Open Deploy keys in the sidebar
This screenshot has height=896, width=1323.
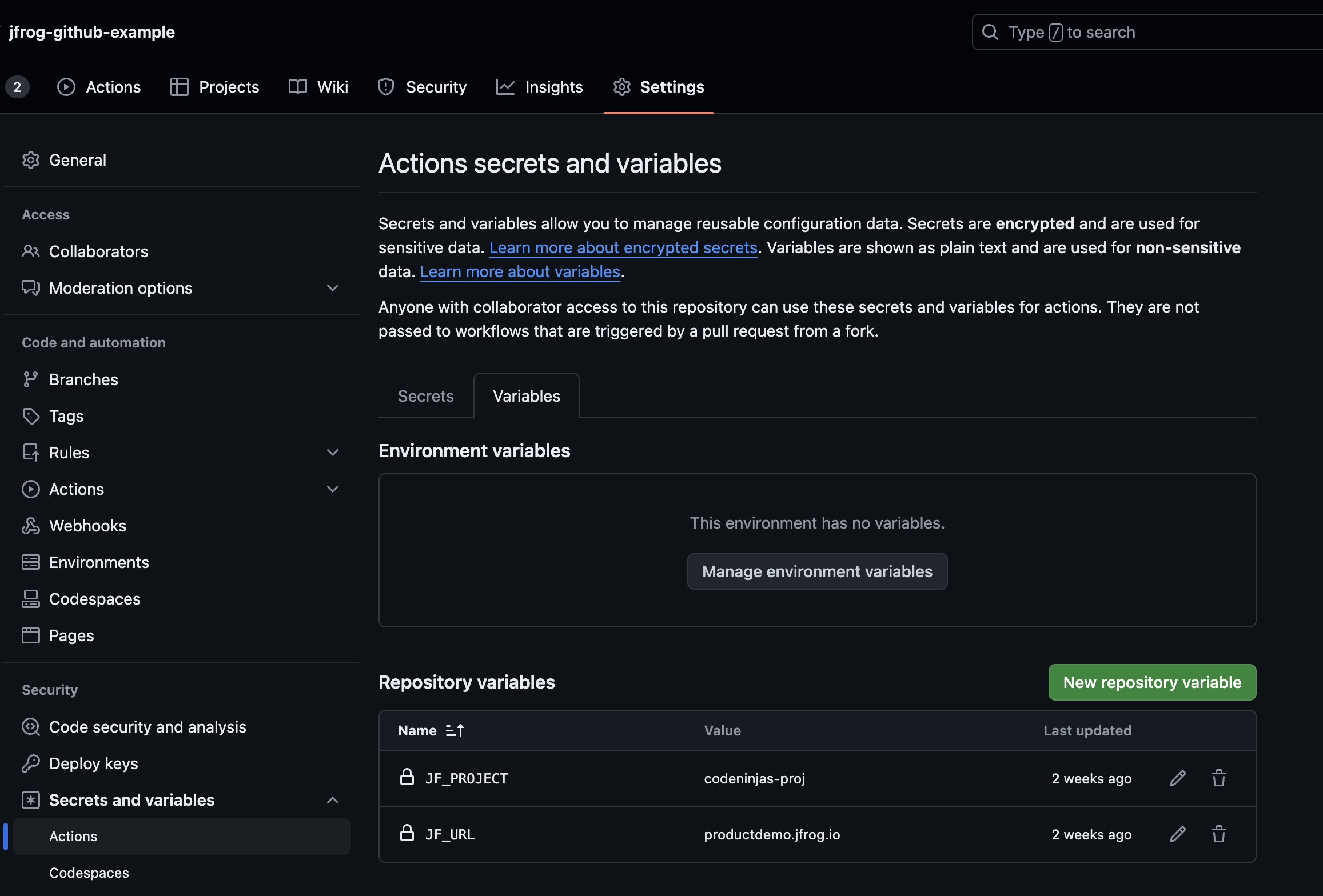[x=93, y=763]
